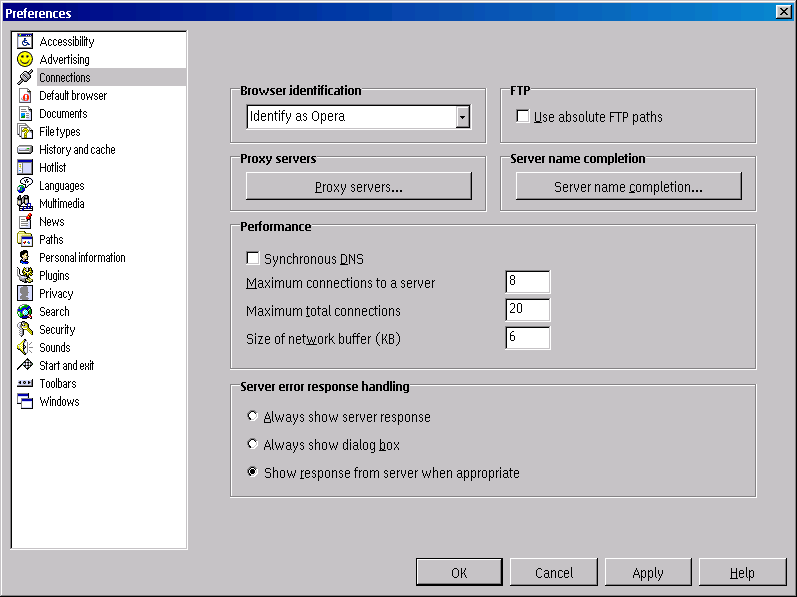Image resolution: width=797 pixels, height=597 pixels.
Task: Open the Accessibility preferences category
Action: tap(67, 42)
